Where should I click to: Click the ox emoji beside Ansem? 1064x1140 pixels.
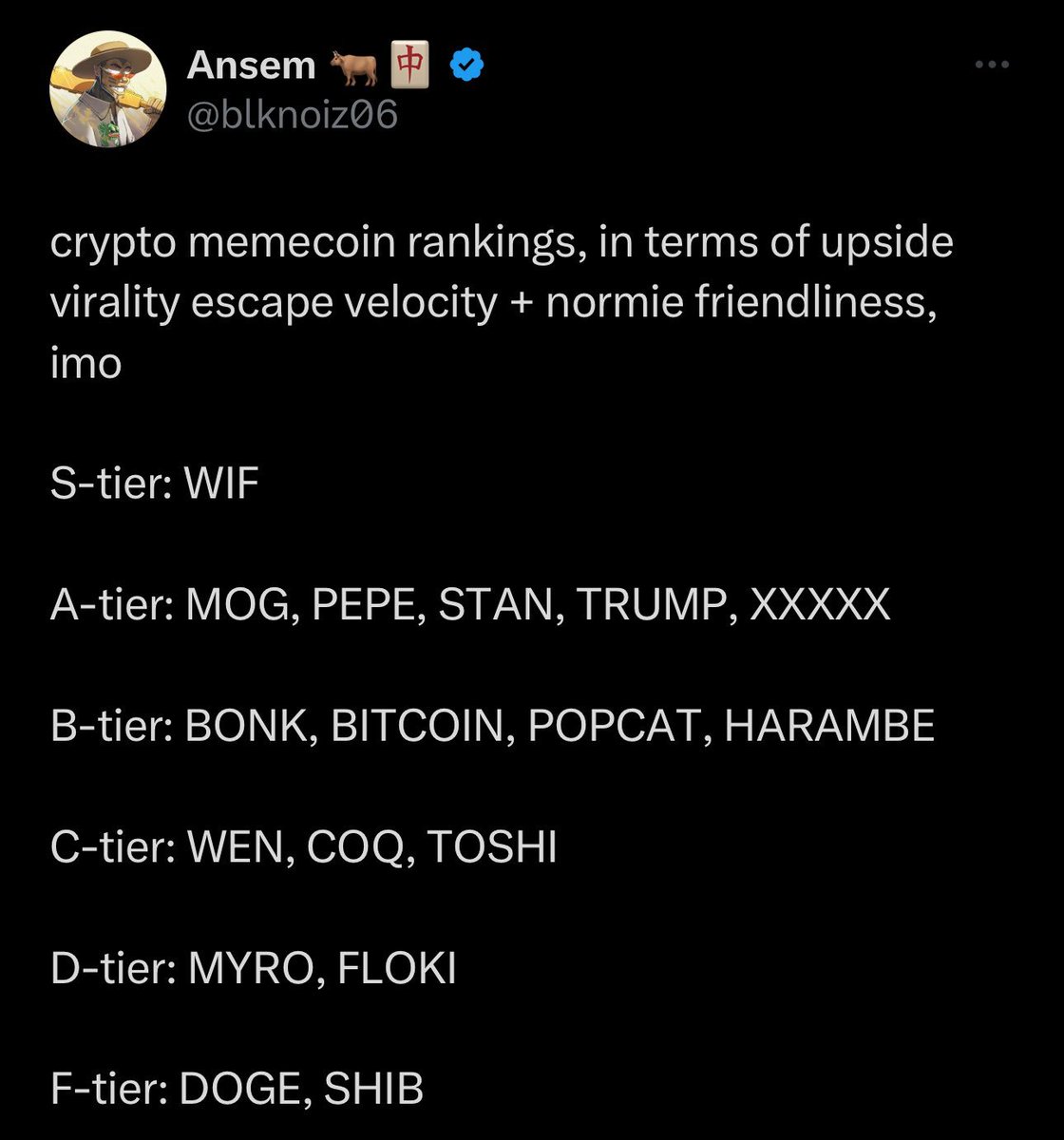click(x=353, y=66)
